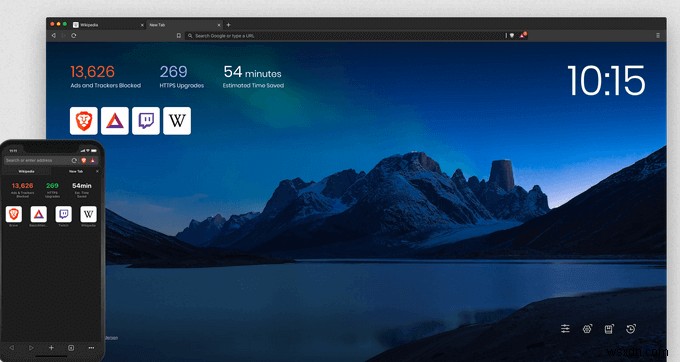Reload the page in desktop browser
Image resolution: width=680 pixels, height=362 pixels.
tap(74, 36)
